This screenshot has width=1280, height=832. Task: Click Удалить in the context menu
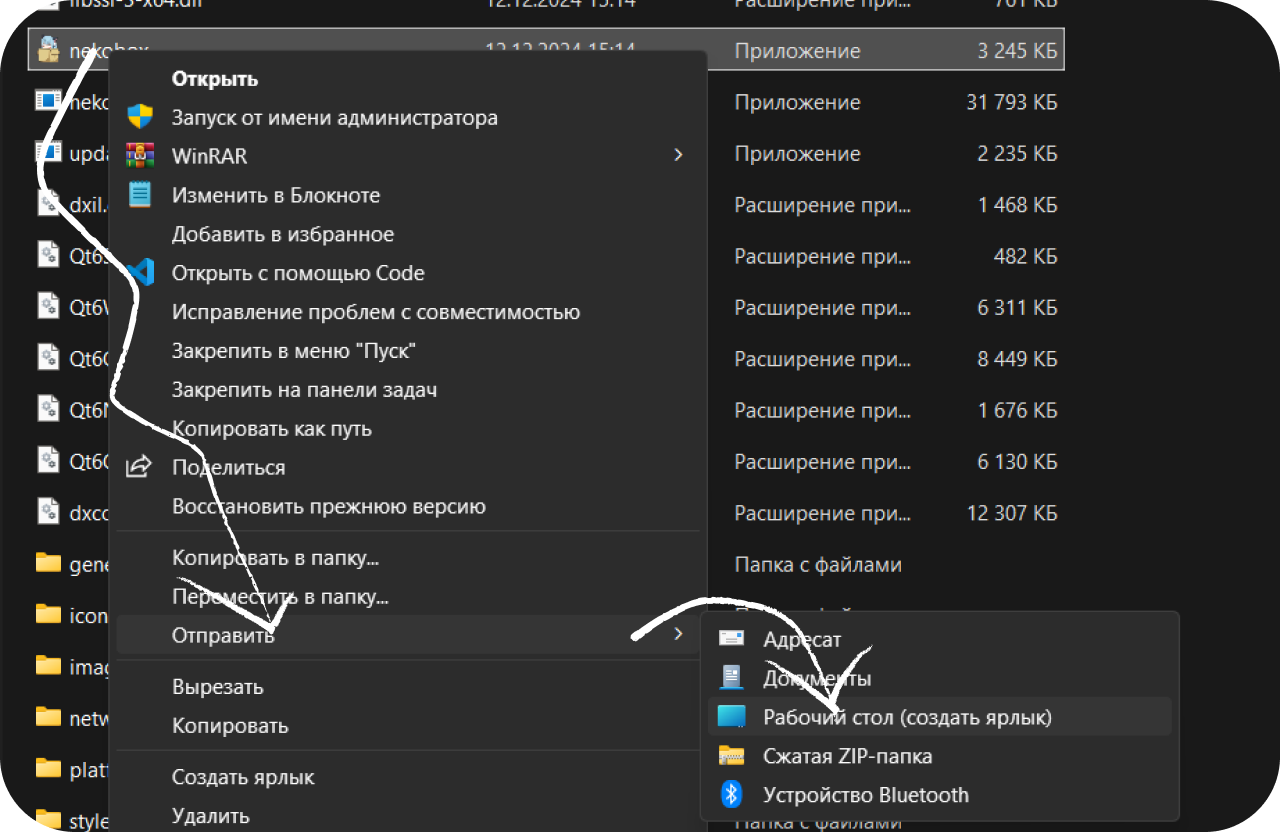click(x=210, y=816)
